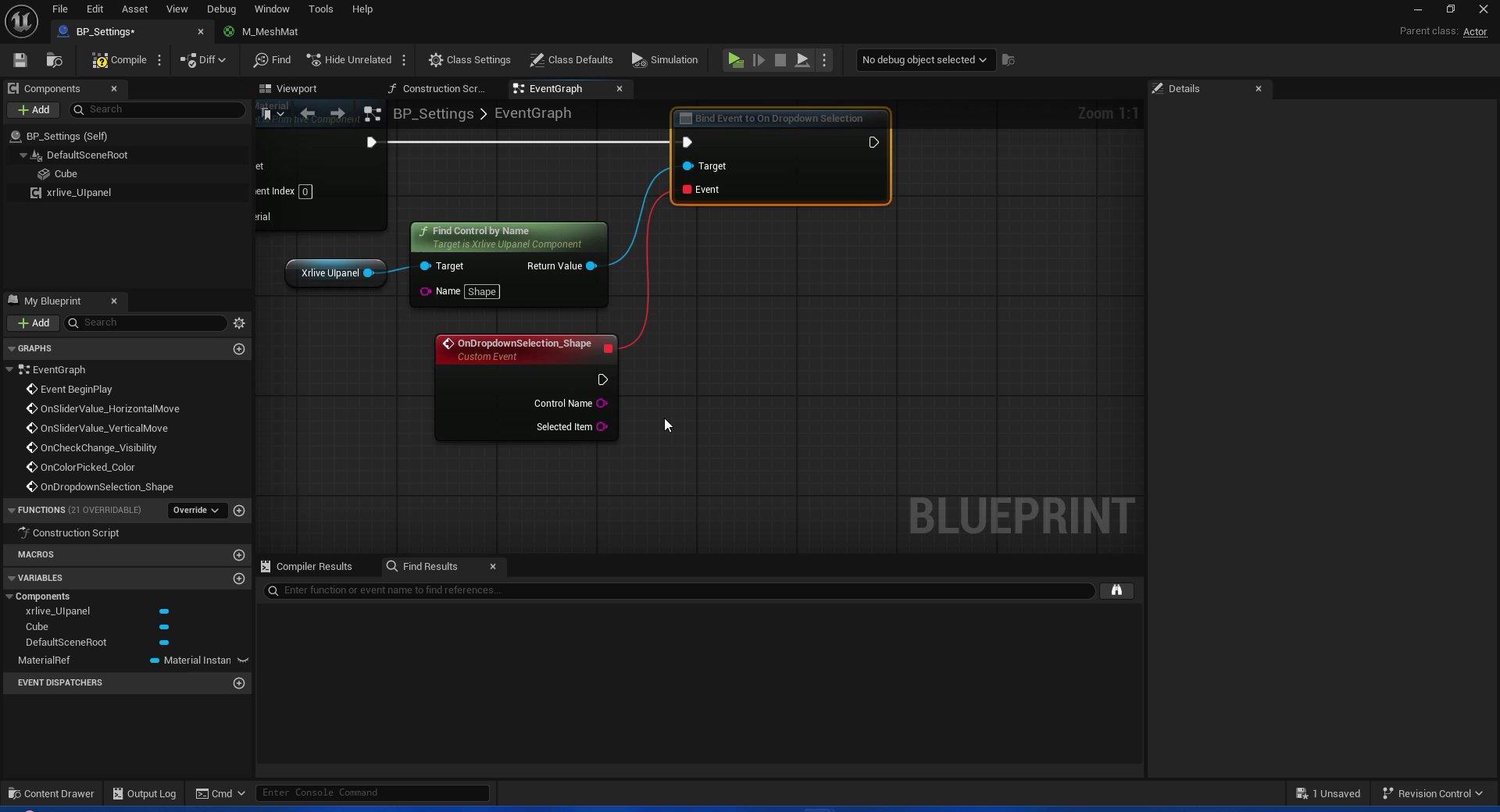1500x812 pixels.
Task: Open the File menu
Action: pyautogui.click(x=60, y=9)
